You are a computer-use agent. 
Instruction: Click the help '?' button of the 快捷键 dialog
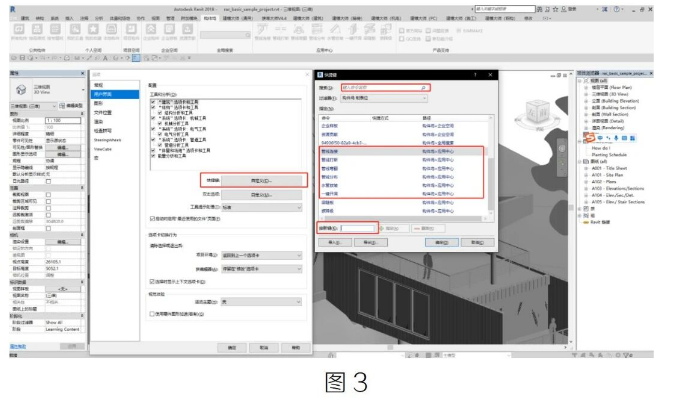tap(475, 75)
